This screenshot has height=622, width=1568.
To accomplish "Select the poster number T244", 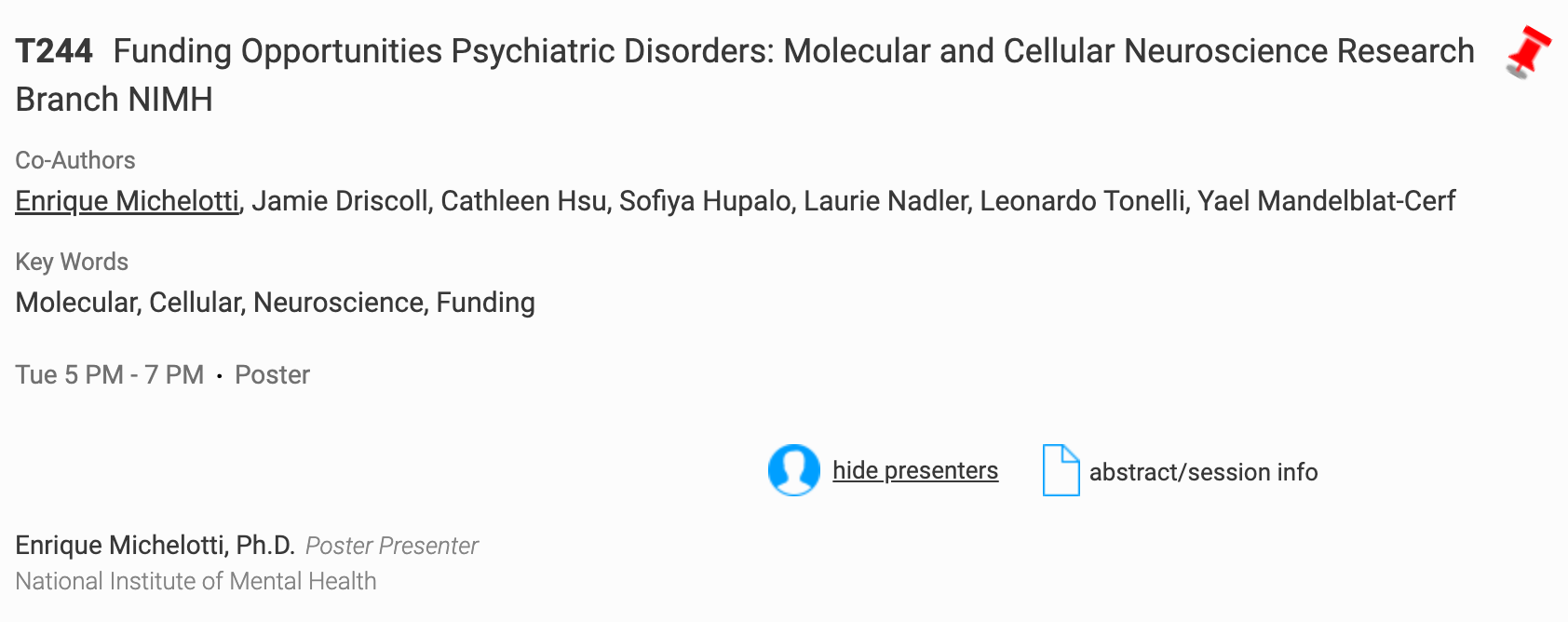I will tap(54, 51).
